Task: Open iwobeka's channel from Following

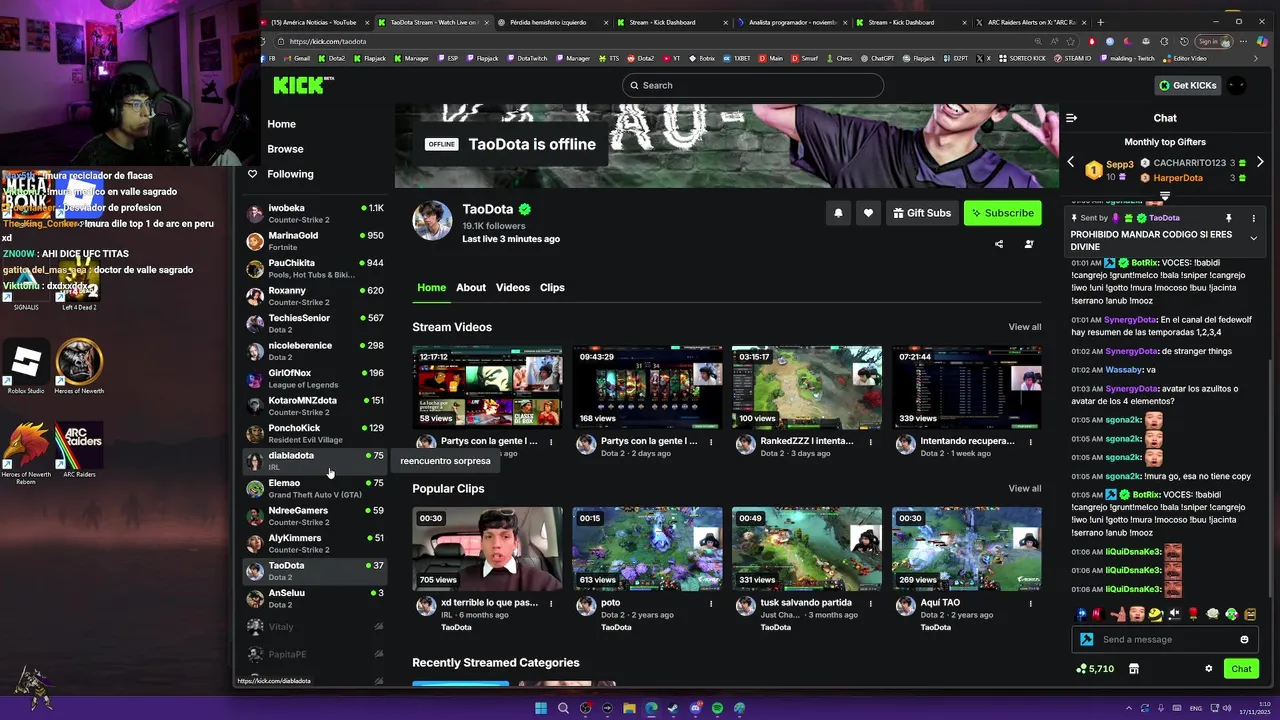Action: pos(315,213)
